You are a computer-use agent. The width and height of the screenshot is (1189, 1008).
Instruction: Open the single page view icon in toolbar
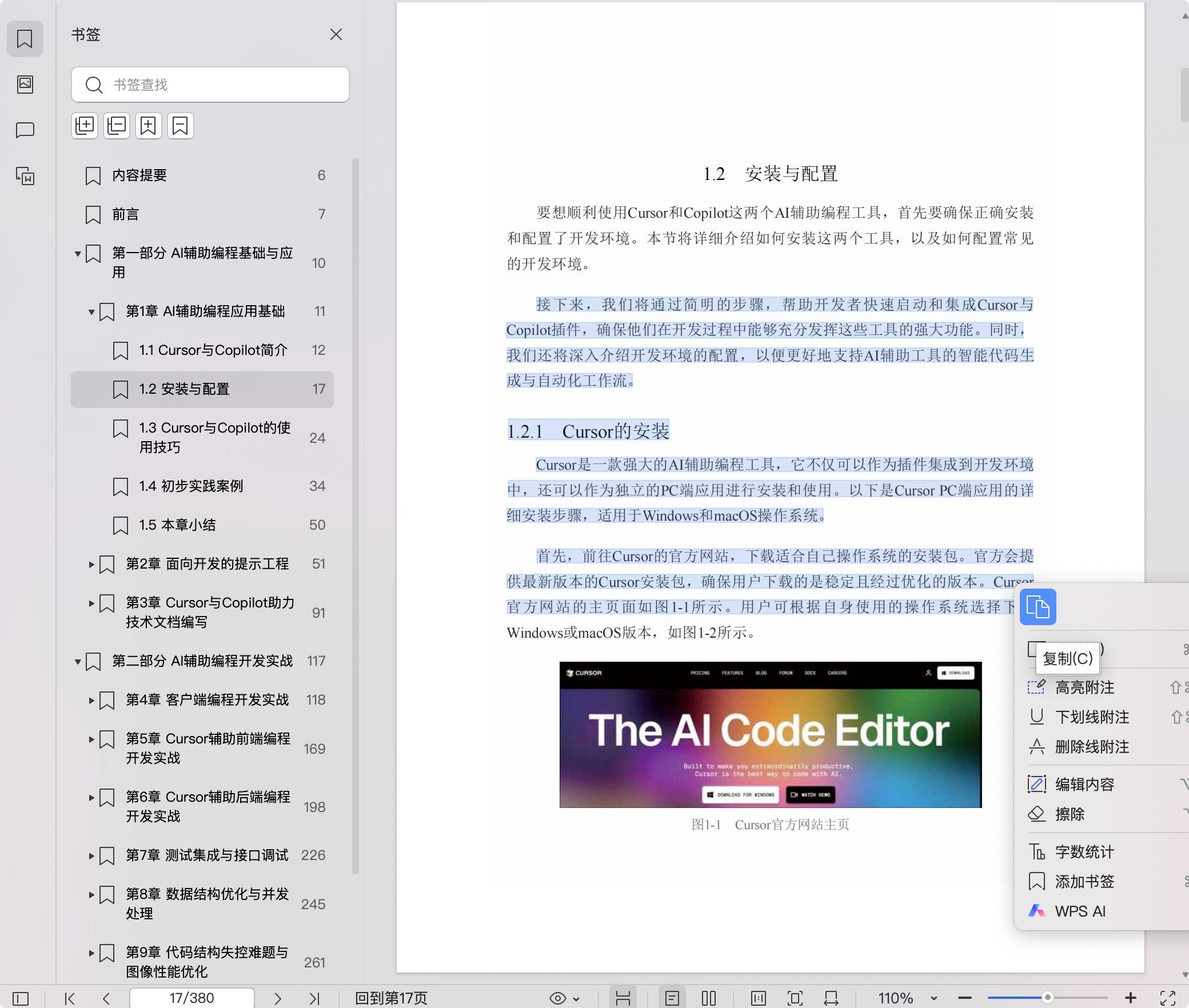[673, 998]
